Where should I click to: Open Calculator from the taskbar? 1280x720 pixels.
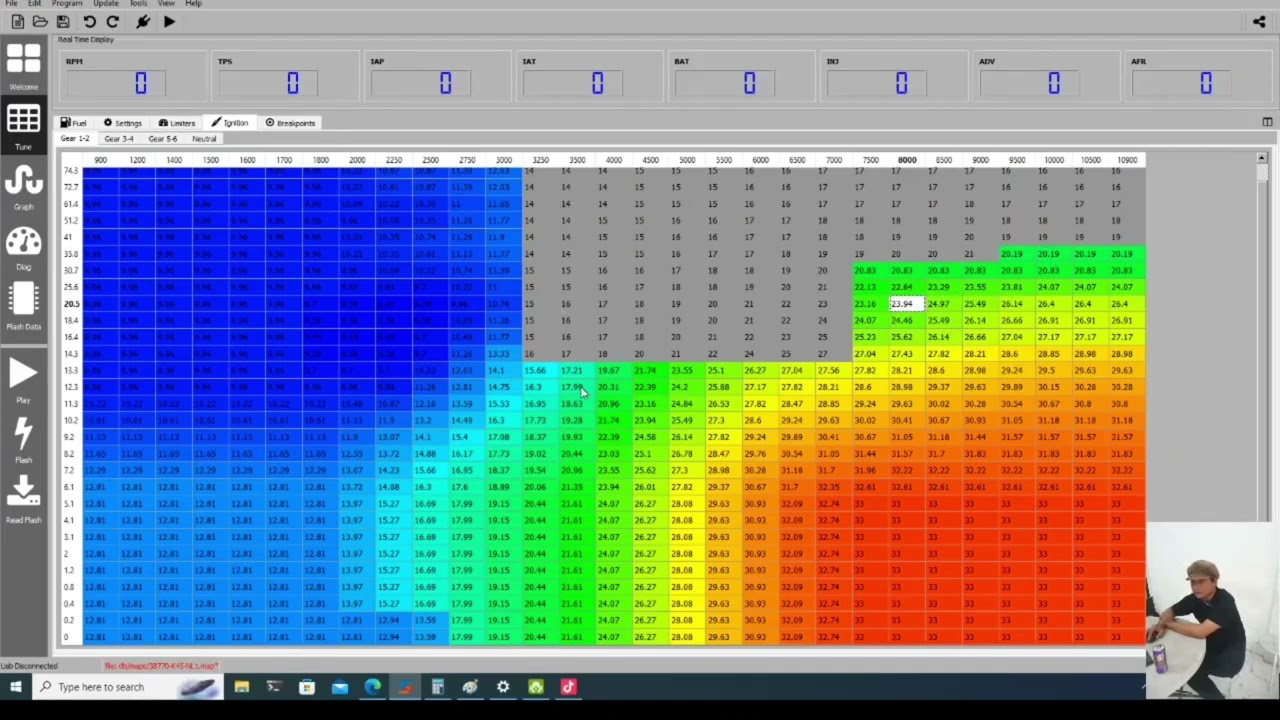click(437, 687)
